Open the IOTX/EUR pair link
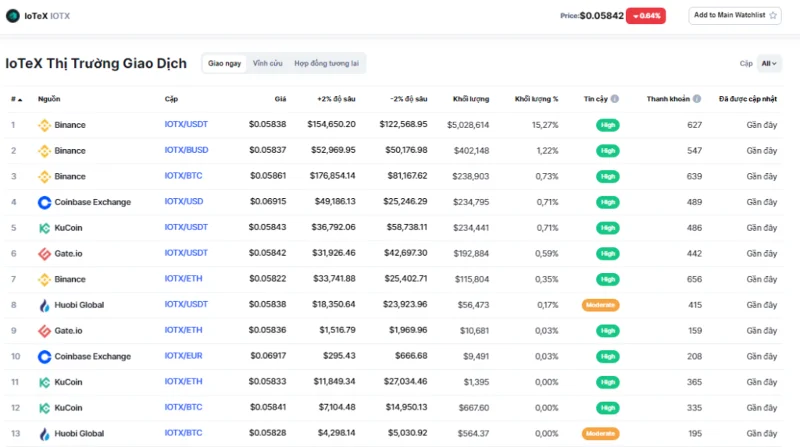The image size is (800, 447). 183,356
